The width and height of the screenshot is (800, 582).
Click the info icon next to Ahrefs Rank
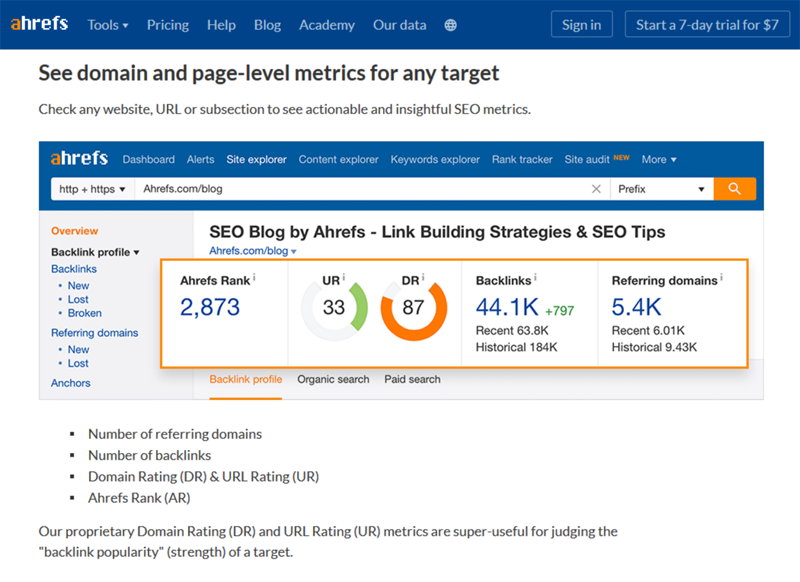pos(254,277)
